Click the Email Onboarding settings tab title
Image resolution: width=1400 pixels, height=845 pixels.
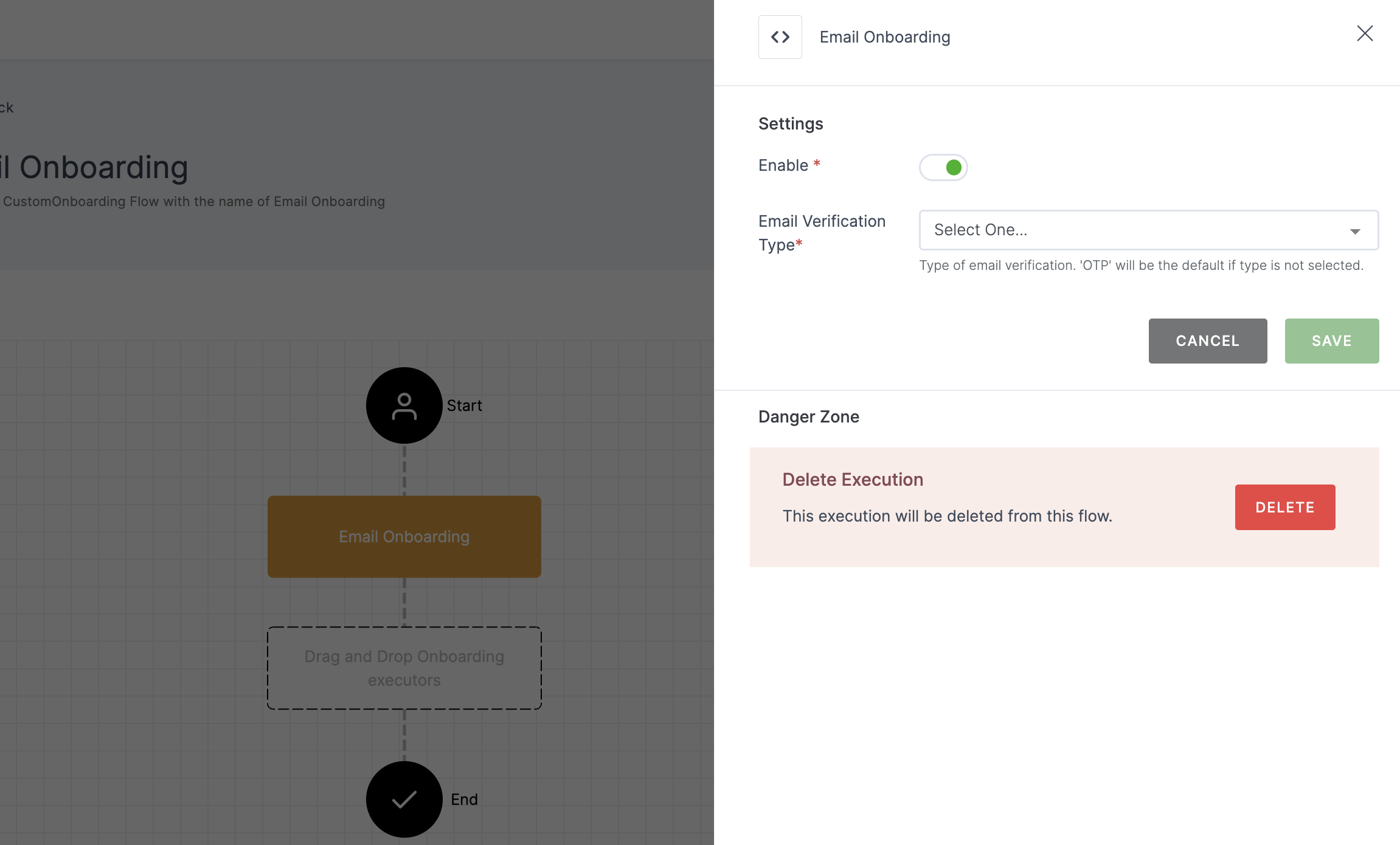pos(885,36)
